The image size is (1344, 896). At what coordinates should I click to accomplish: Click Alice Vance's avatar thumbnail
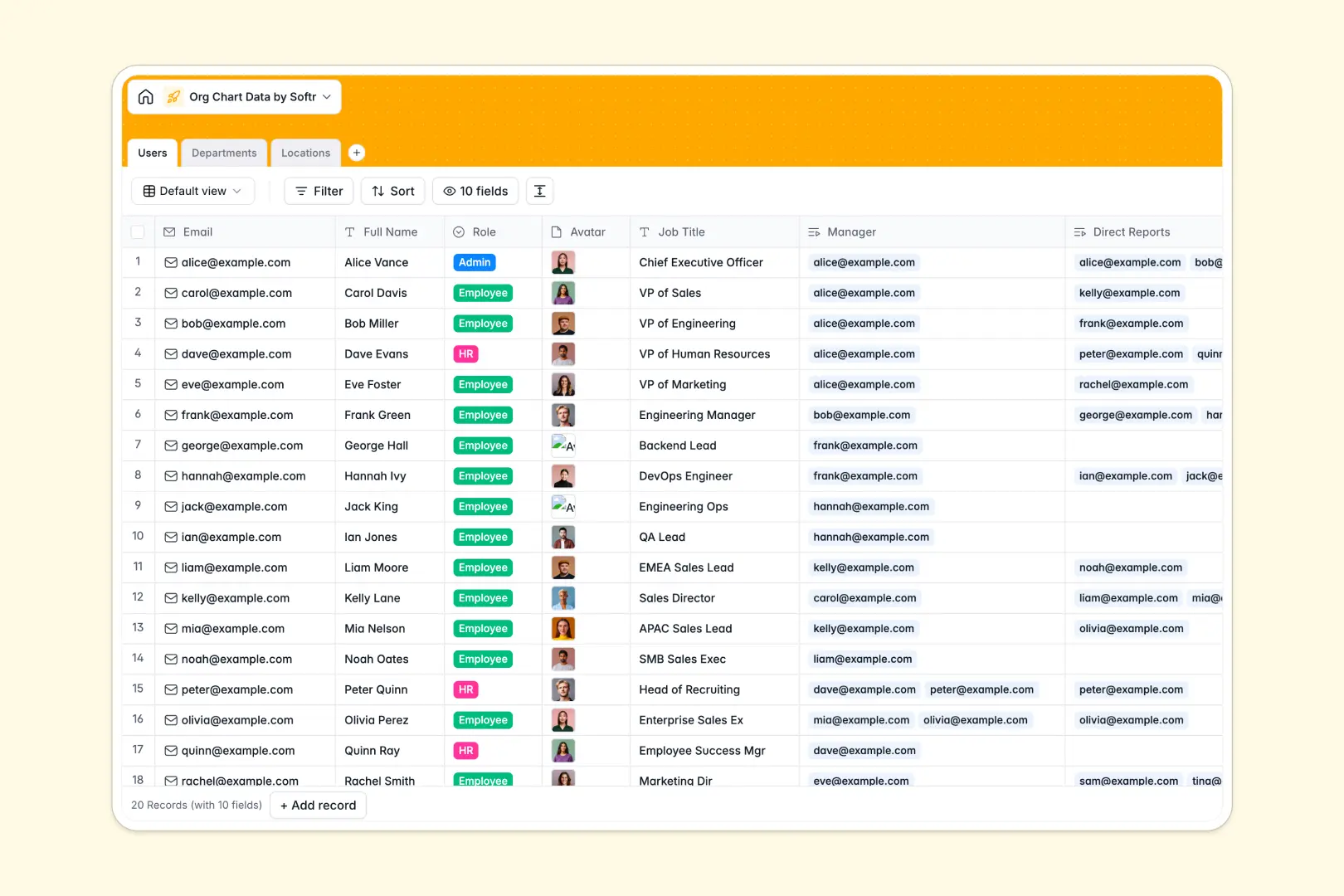tap(563, 262)
